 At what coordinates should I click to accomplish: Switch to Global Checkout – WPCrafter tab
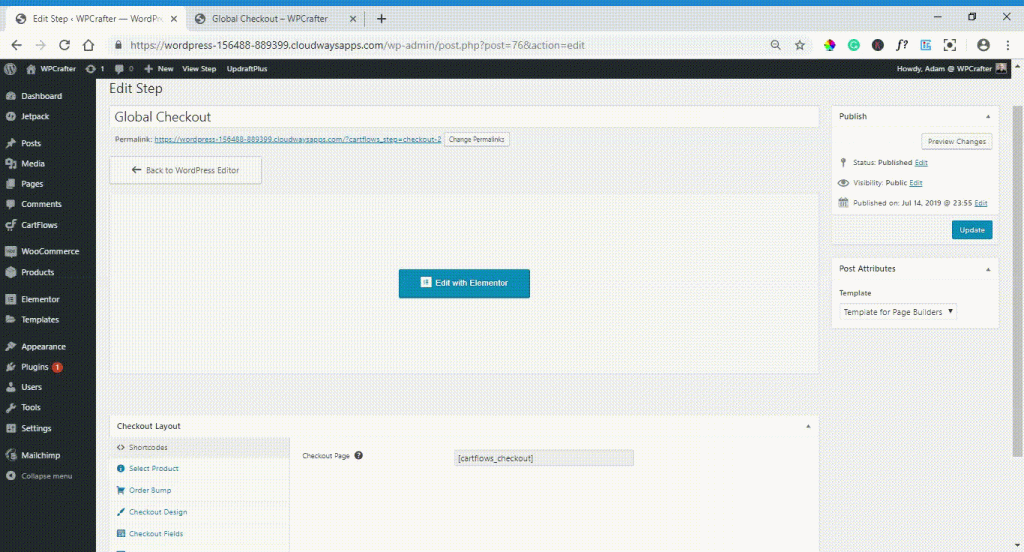coord(270,19)
